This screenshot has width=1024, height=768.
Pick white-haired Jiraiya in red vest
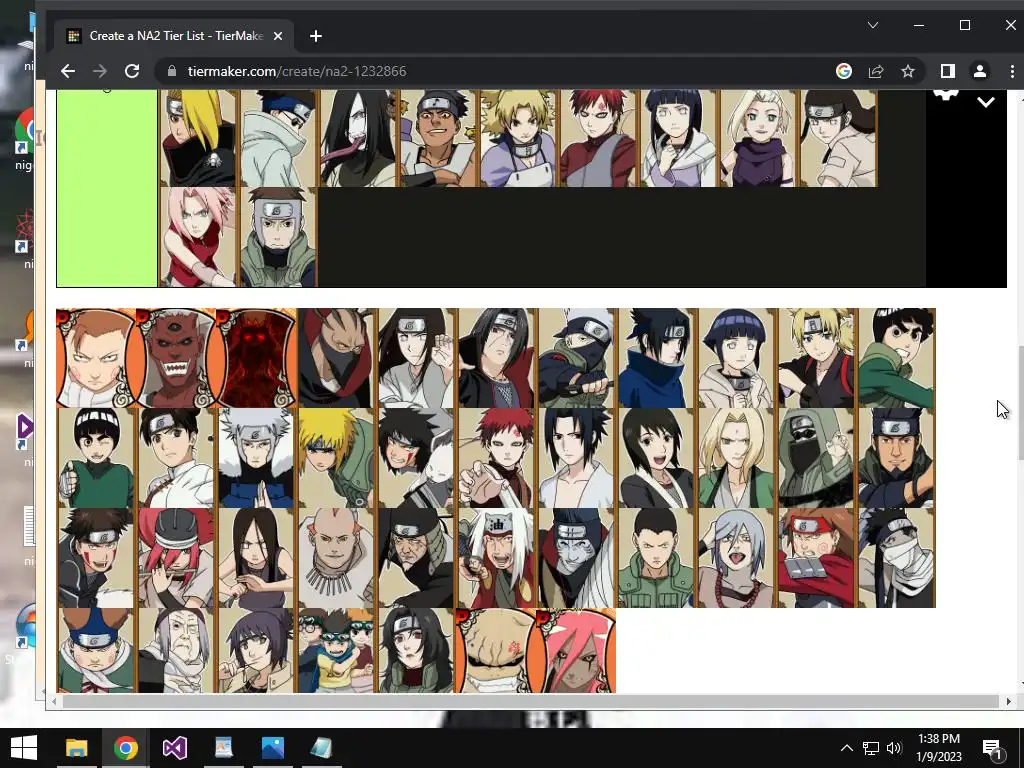[496, 558]
